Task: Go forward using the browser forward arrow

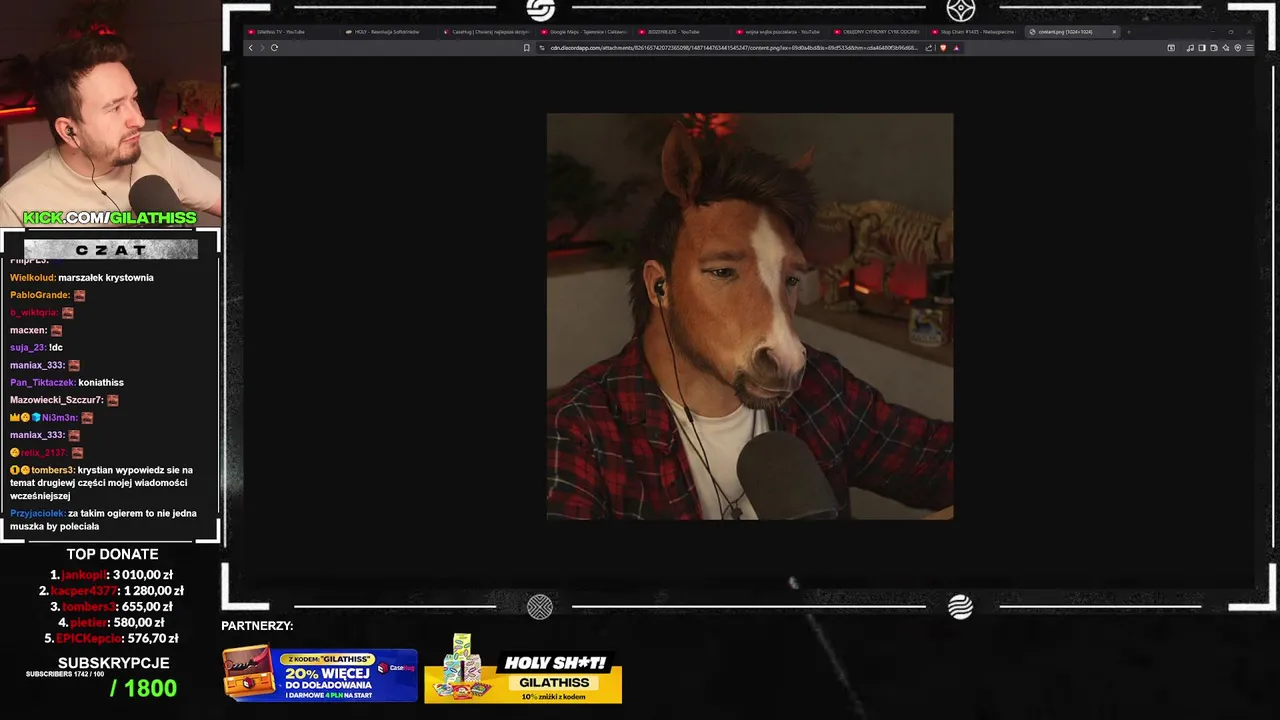Action: (262, 47)
